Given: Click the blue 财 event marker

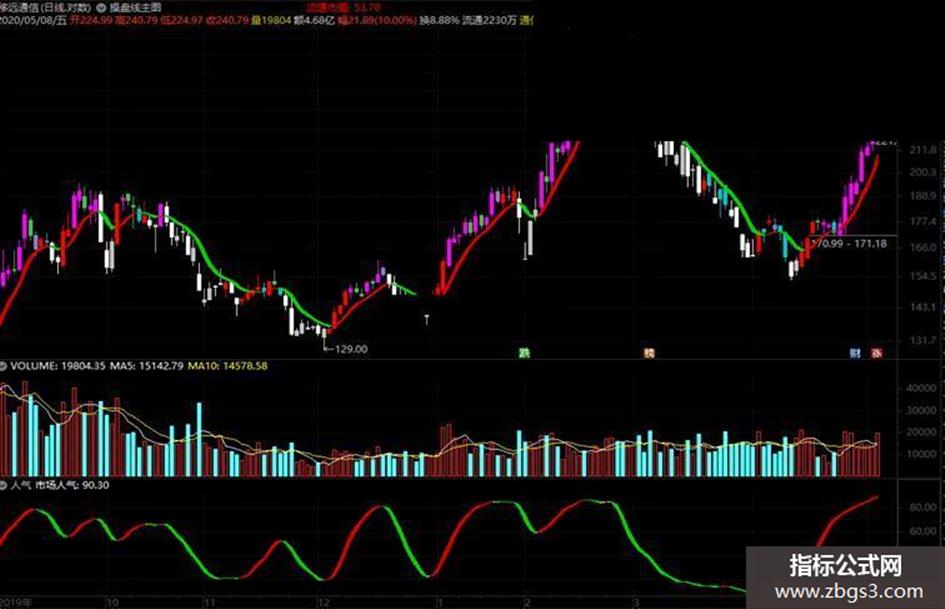Looking at the screenshot, I should pos(855,353).
